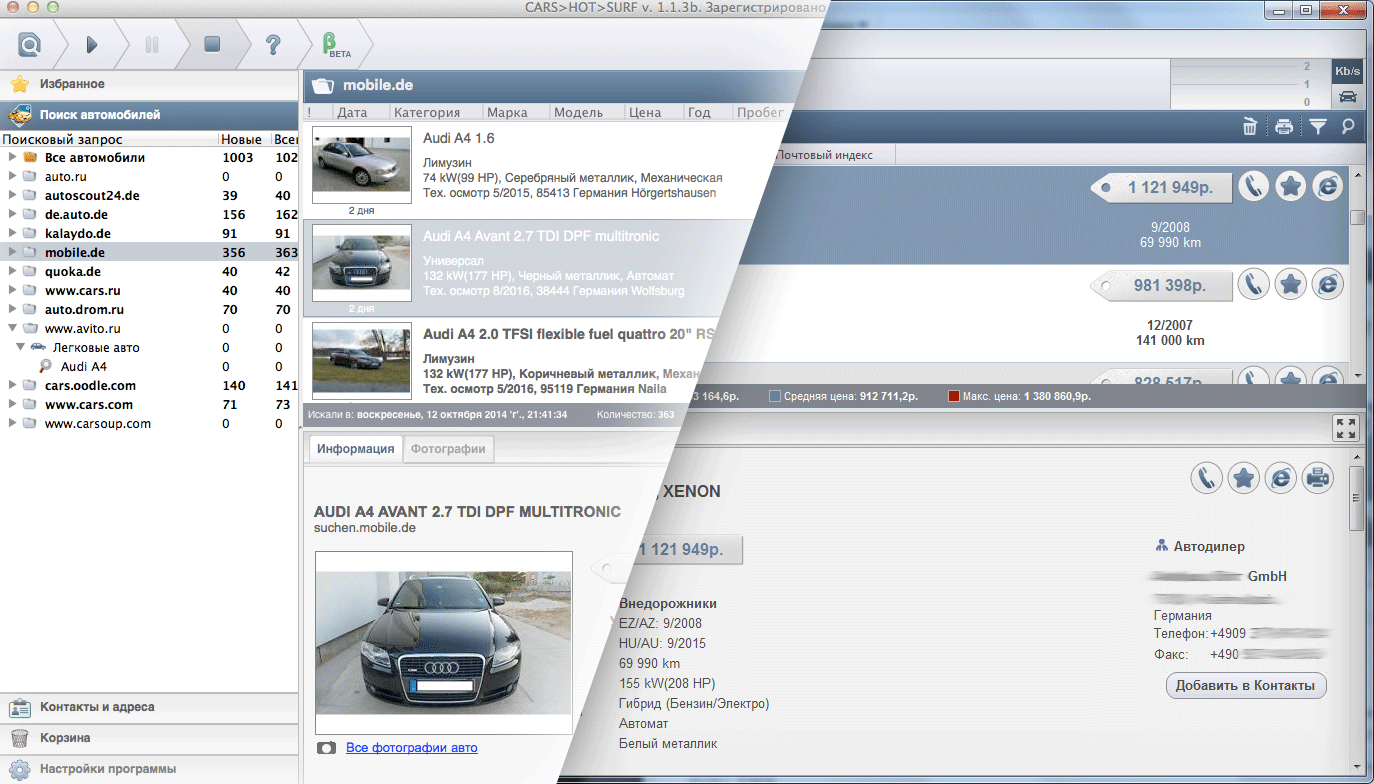Stop the search with the stop button
The width and height of the screenshot is (1374, 784).
coord(212,44)
